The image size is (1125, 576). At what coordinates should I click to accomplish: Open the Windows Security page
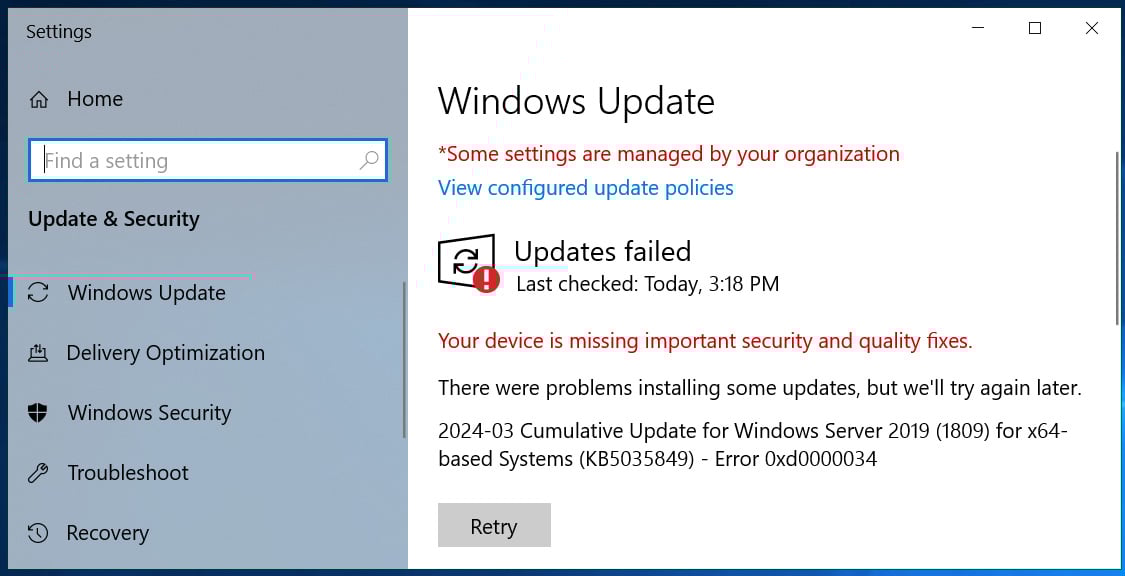149,413
